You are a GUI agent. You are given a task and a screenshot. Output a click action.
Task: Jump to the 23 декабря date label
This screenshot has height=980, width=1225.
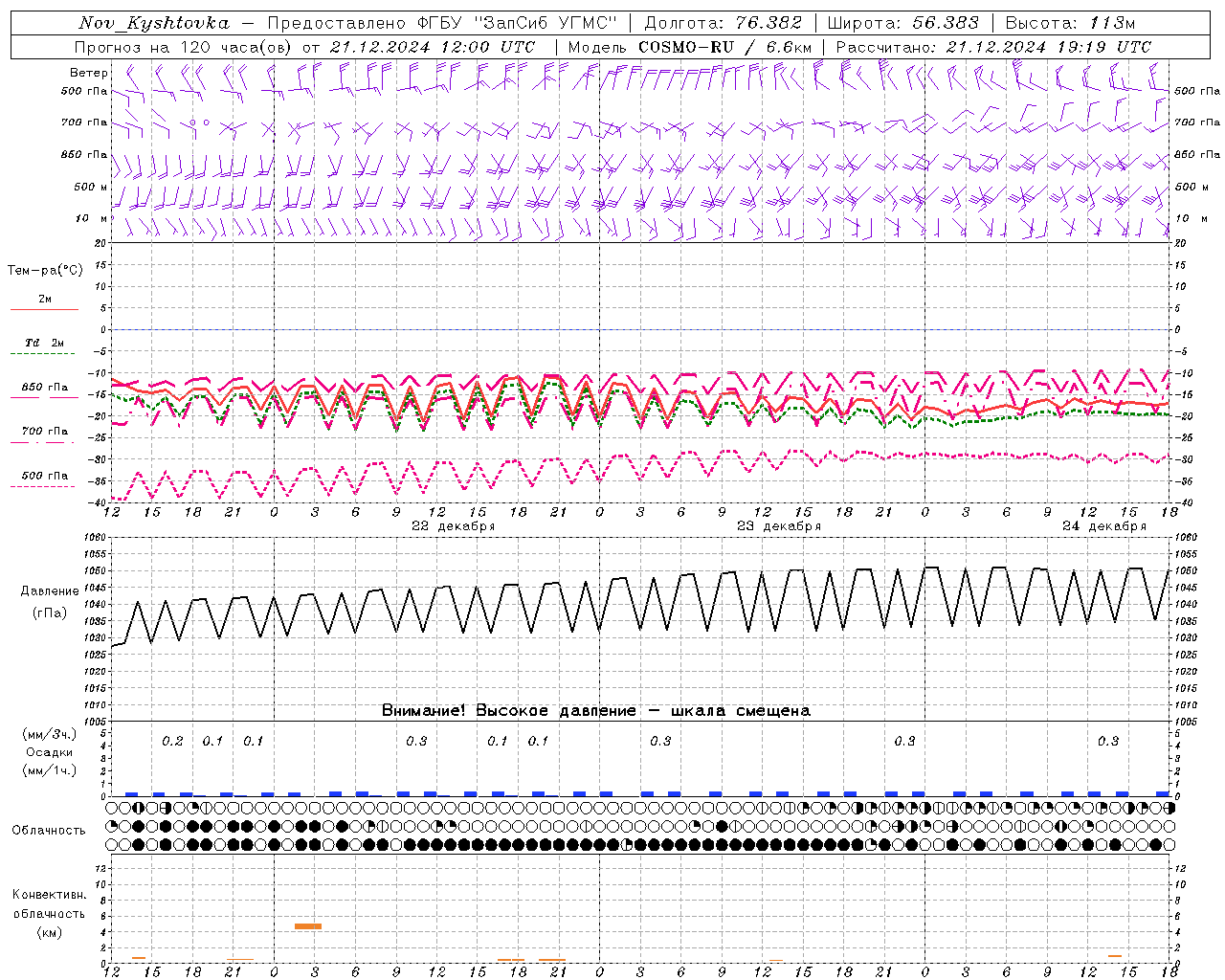[778, 526]
